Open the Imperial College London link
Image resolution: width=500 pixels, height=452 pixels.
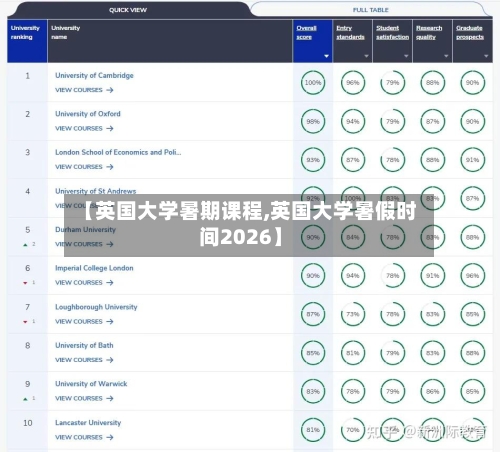tap(94, 268)
